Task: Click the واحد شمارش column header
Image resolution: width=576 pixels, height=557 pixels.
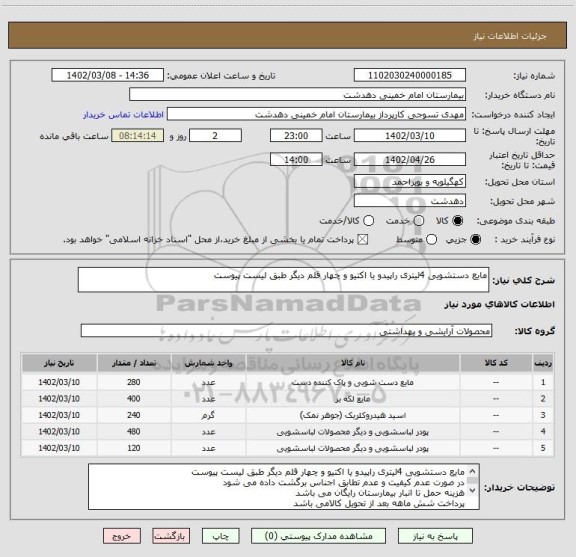Action: (208, 363)
